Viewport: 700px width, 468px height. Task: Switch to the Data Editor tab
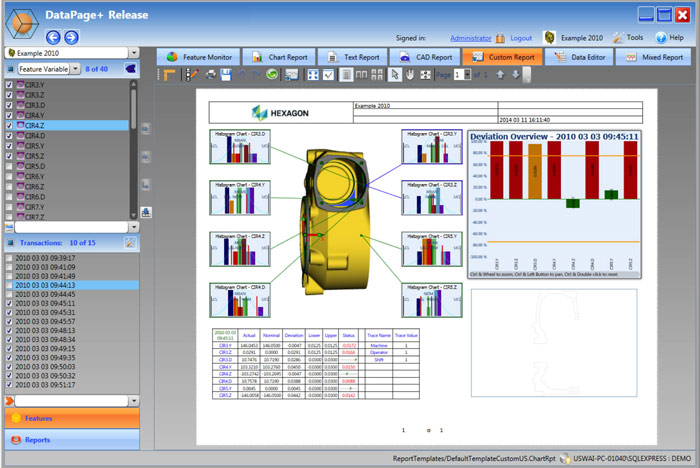pyautogui.click(x=579, y=57)
